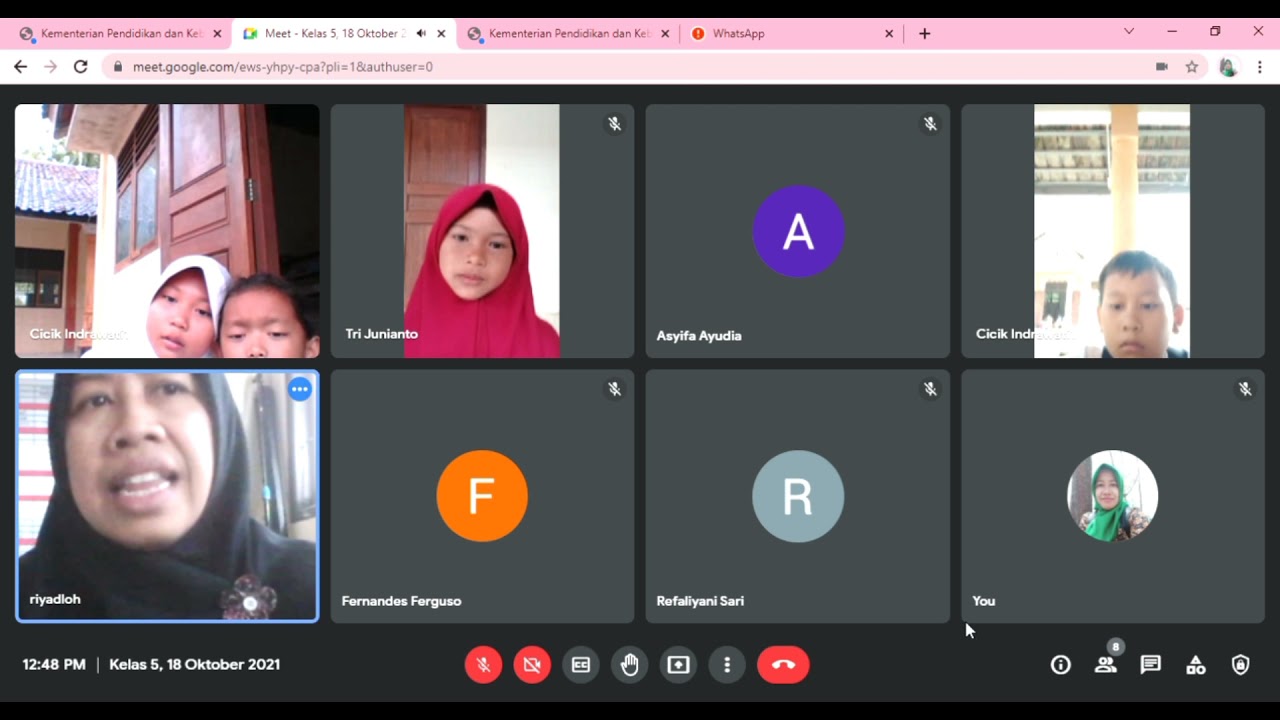Click muted mic icon on Tri Junianto's tile

click(615, 124)
